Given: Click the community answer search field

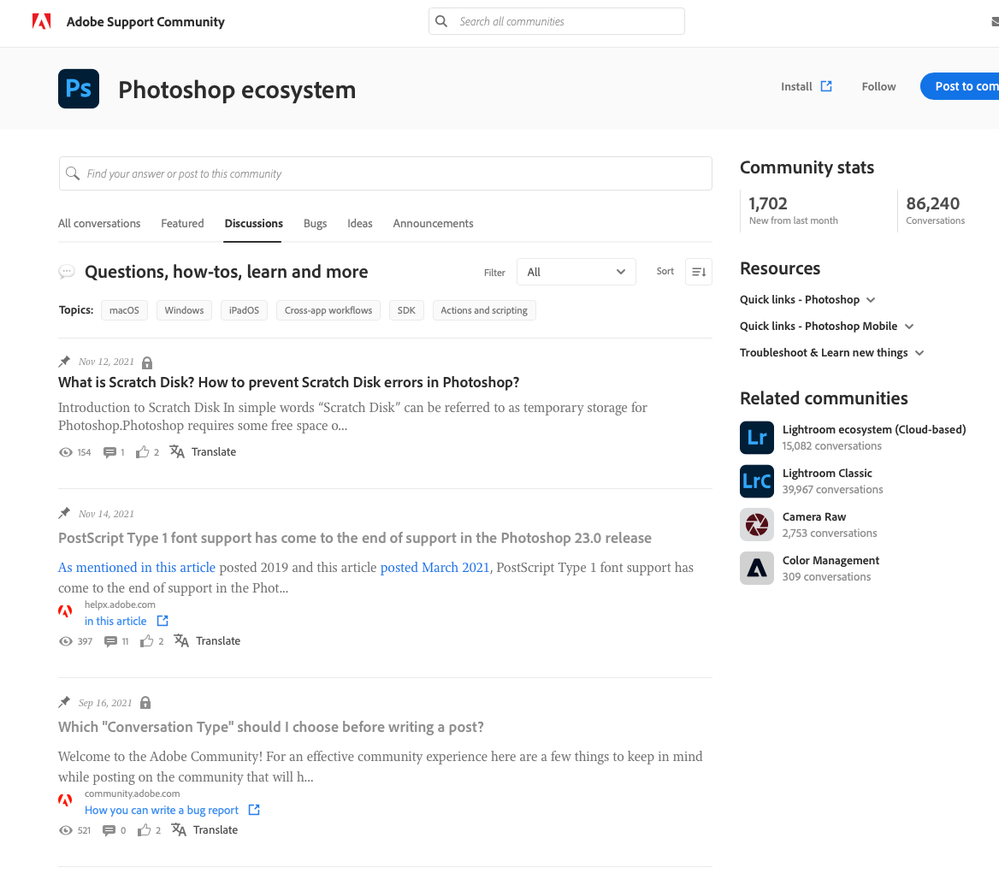Looking at the screenshot, I should tap(385, 174).
